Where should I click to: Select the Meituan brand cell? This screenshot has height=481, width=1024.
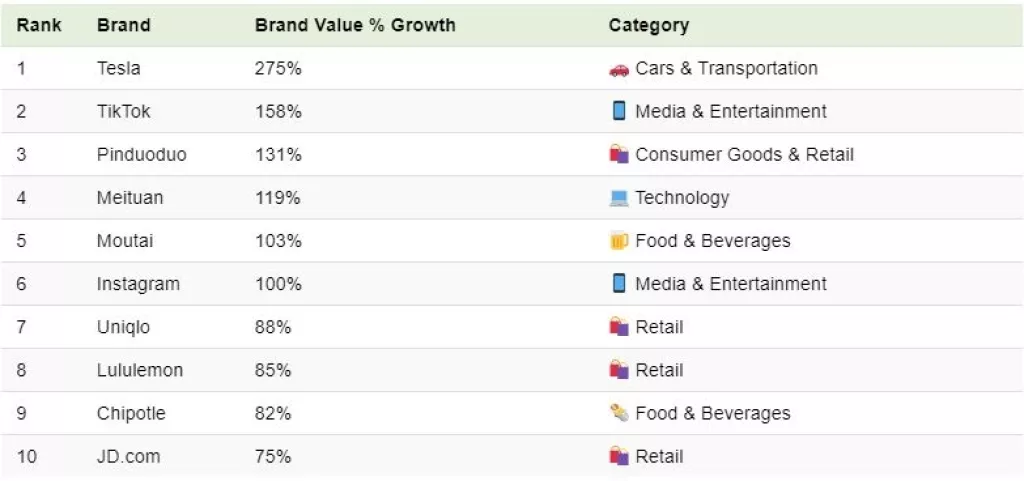point(129,198)
